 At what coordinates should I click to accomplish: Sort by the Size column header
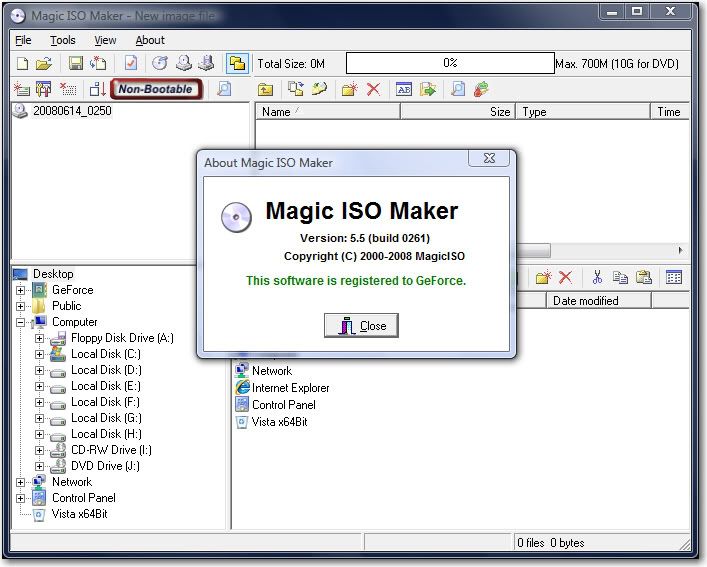click(x=458, y=111)
